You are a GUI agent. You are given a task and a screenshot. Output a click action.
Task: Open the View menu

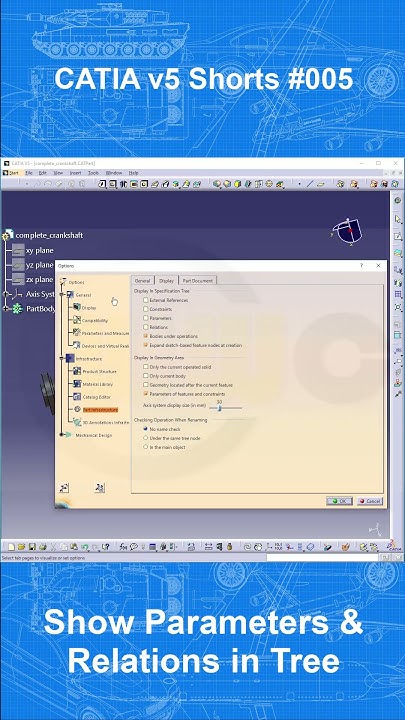[x=58, y=173]
